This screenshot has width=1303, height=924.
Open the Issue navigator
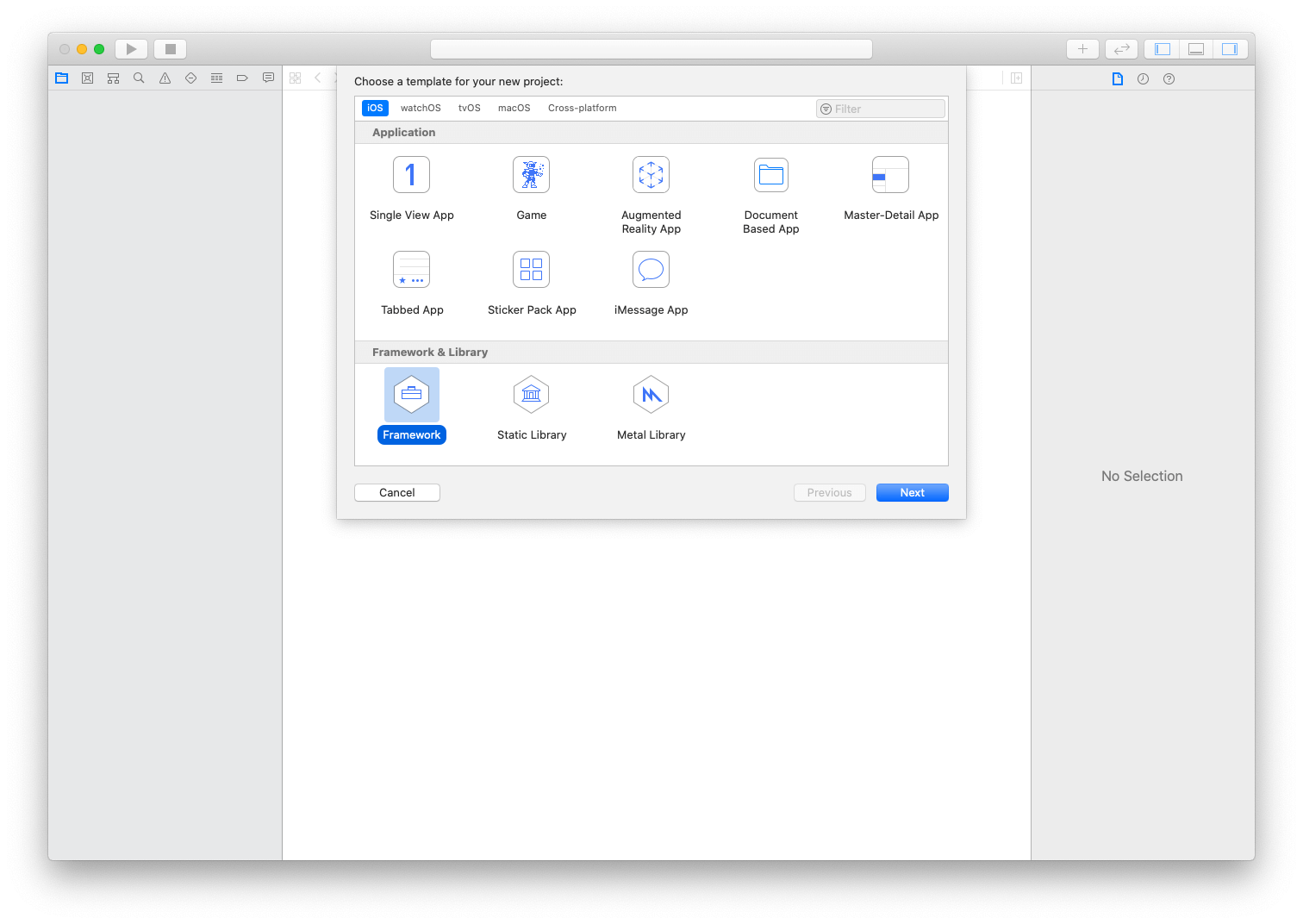click(x=165, y=78)
